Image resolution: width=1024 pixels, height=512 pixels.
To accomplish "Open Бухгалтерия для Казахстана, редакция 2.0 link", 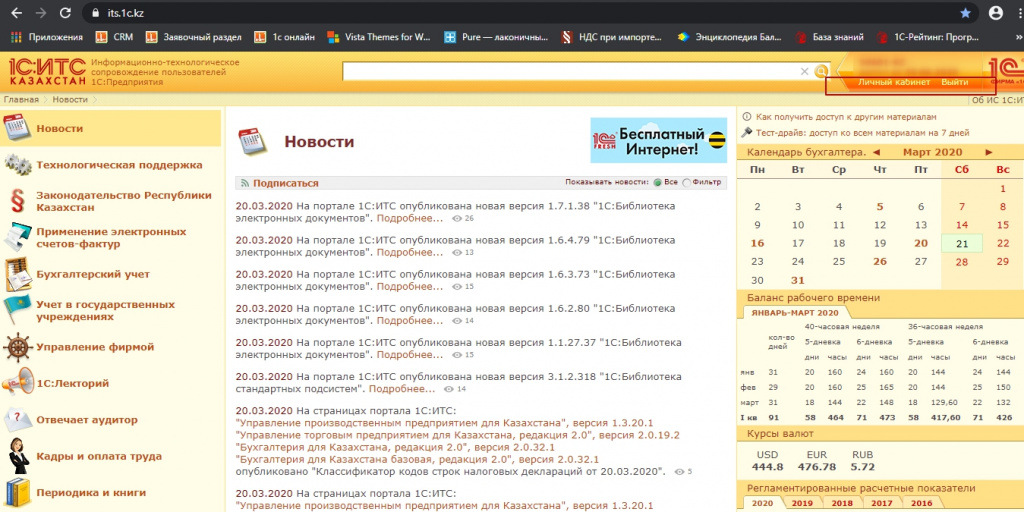I will 395,447.
